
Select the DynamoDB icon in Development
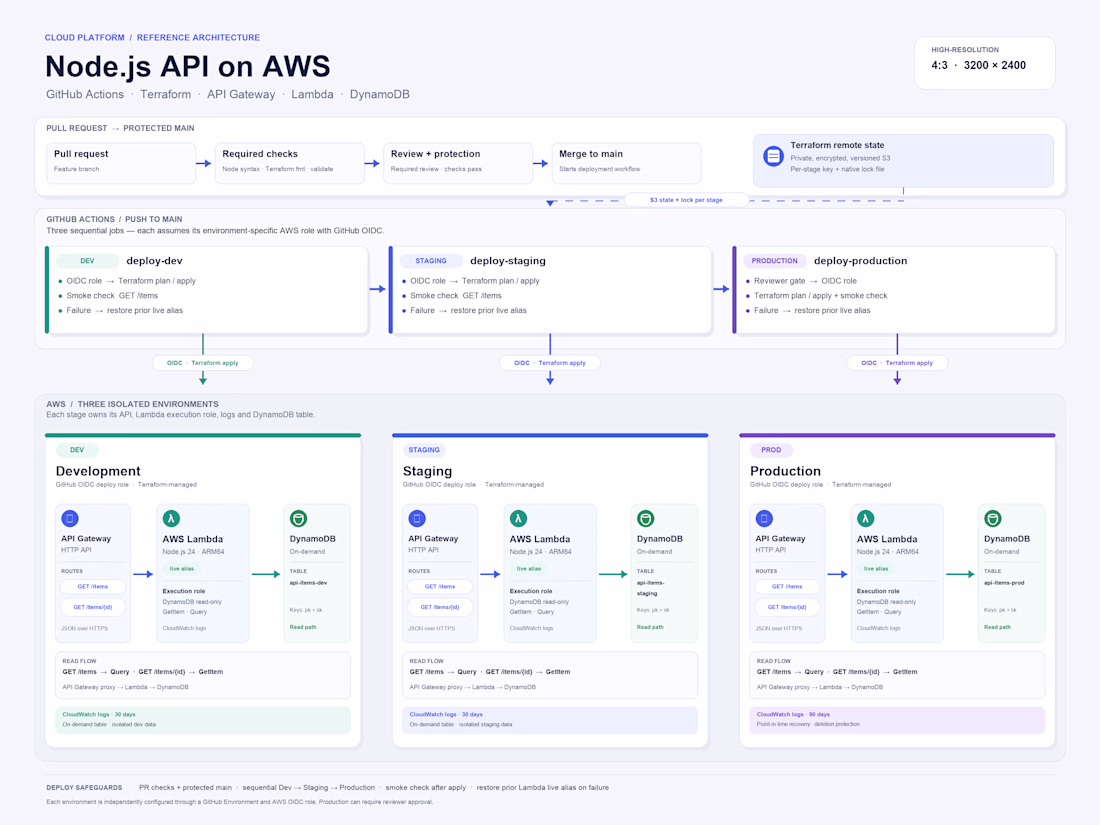click(298, 518)
